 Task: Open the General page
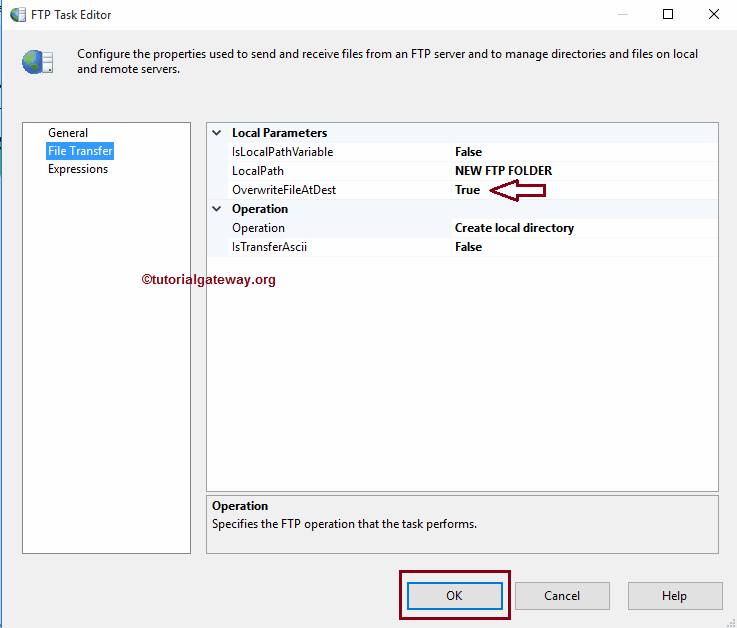(x=68, y=133)
